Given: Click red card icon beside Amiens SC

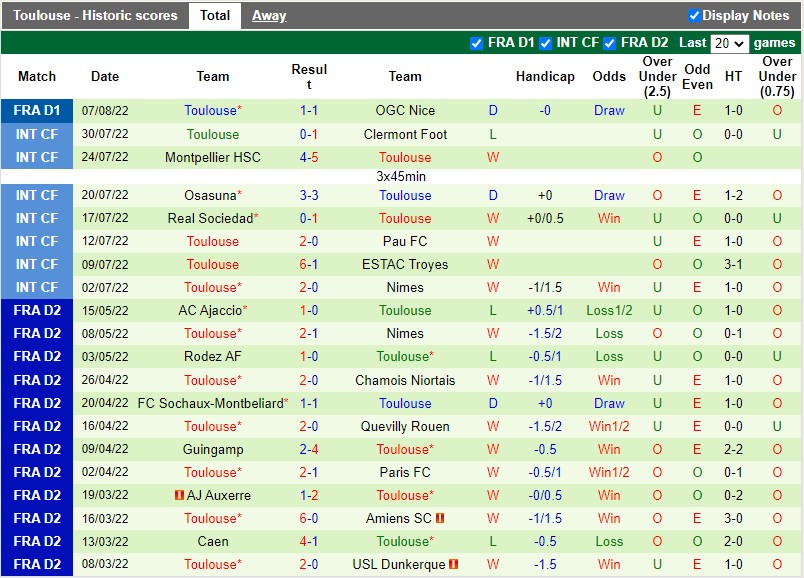Looking at the screenshot, I should [x=440, y=519].
